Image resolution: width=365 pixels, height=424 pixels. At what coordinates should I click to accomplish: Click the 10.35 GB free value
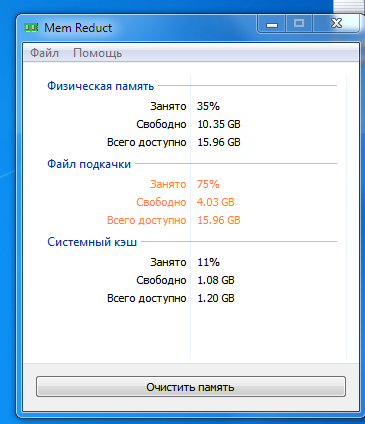click(x=219, y=124)
